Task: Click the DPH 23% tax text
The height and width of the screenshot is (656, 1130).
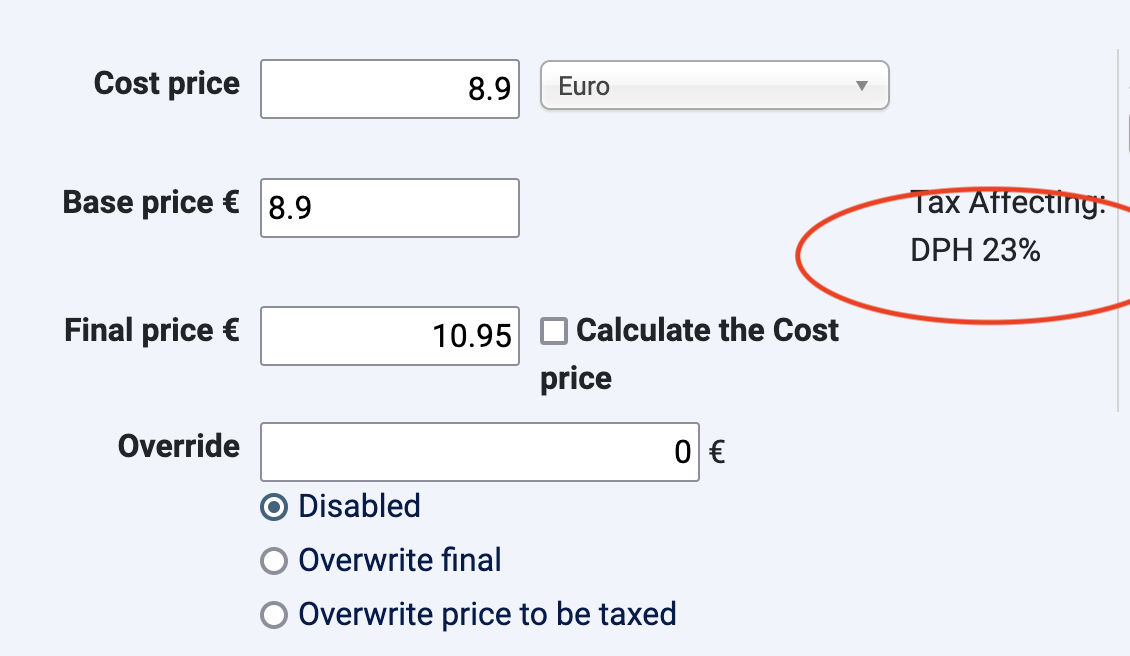Action: point(975,250)
